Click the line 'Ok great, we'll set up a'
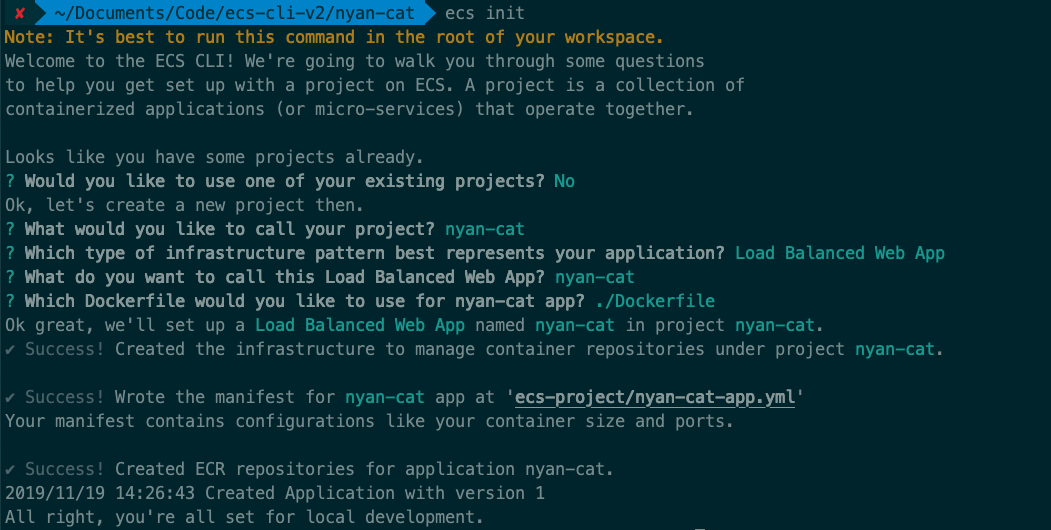Viewport: 1051px width, 530px height. pos(414,325)
